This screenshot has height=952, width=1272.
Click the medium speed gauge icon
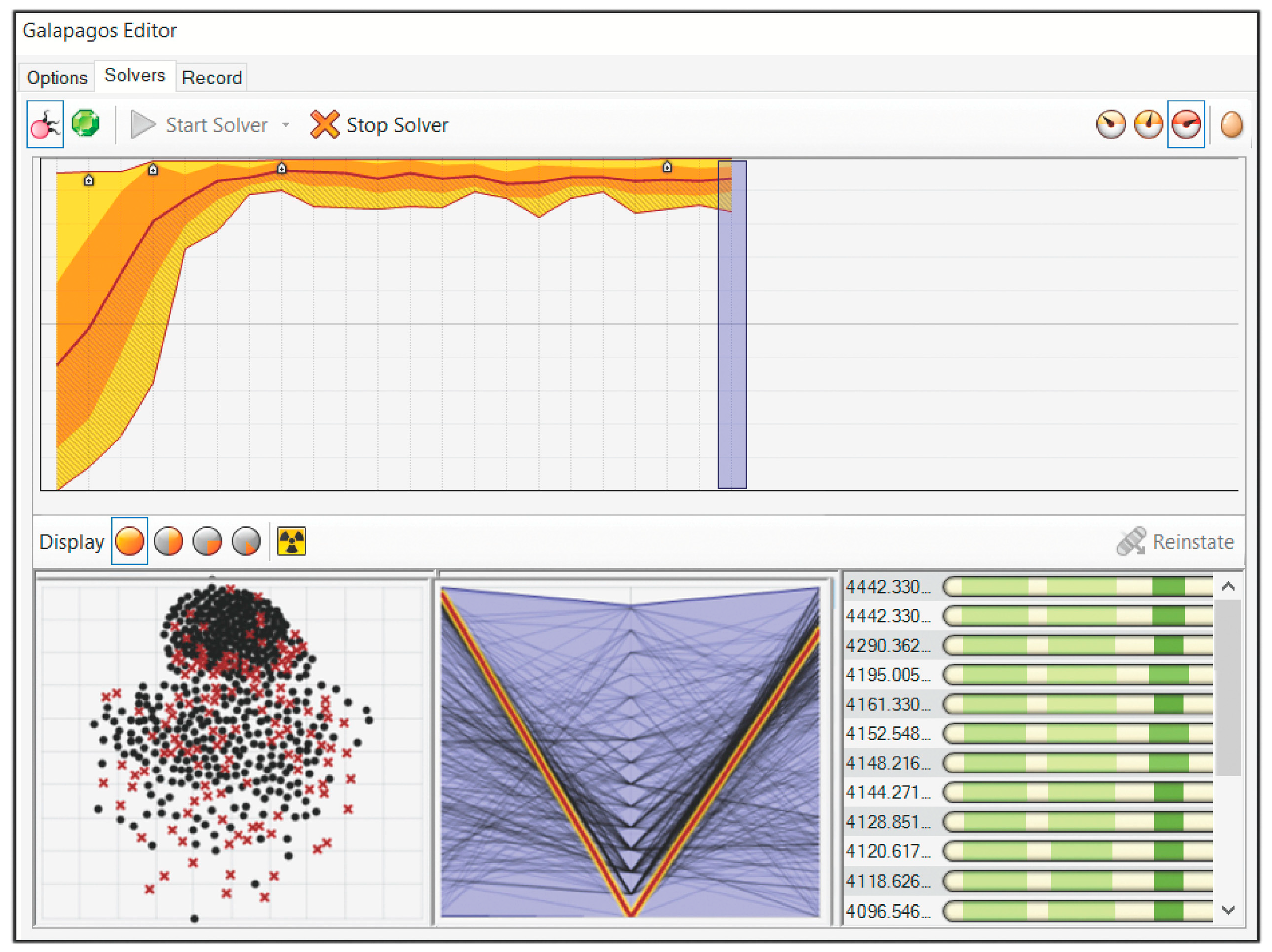[x=1149, y=124]
